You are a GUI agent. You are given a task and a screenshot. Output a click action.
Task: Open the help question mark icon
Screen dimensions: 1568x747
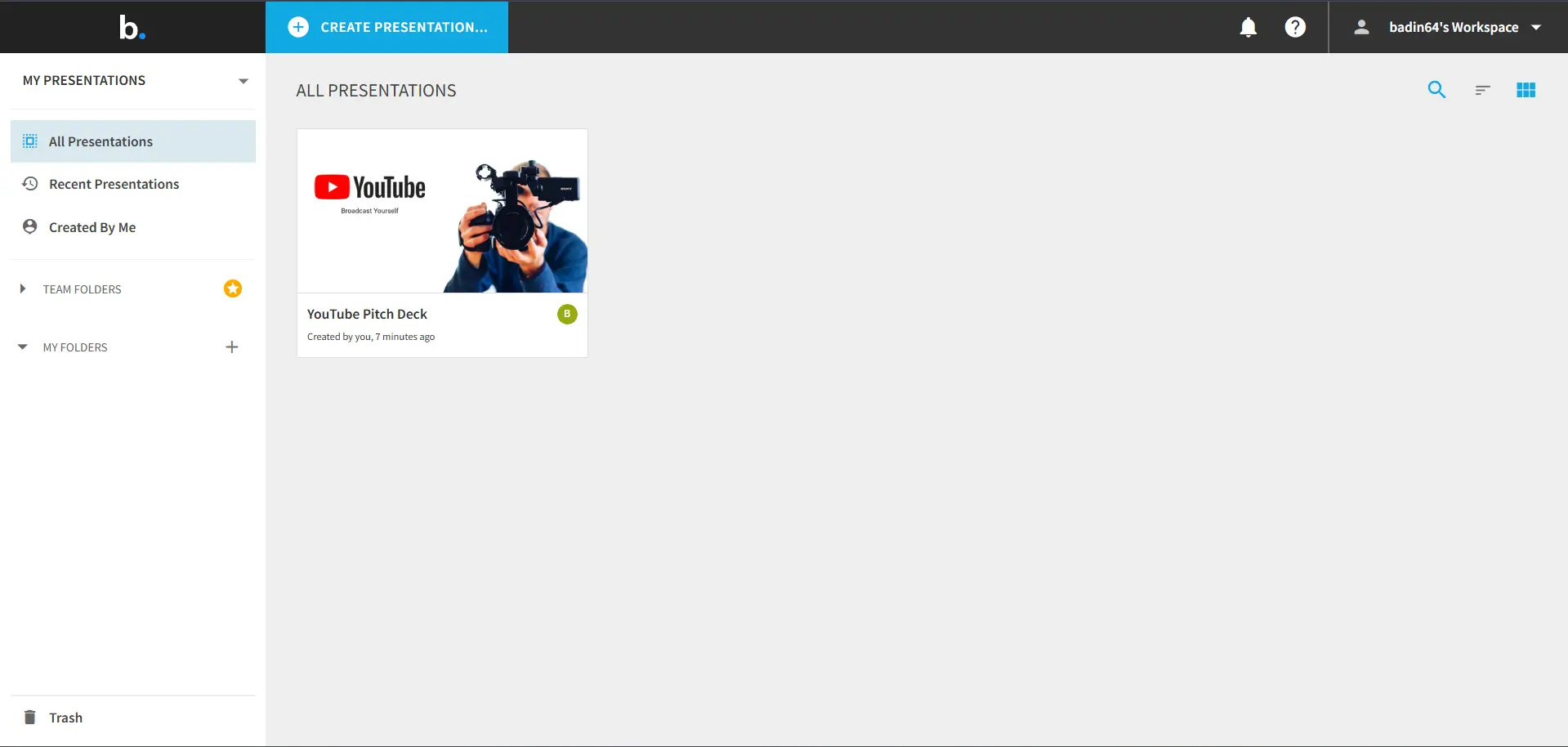(x=1295, y=27)
